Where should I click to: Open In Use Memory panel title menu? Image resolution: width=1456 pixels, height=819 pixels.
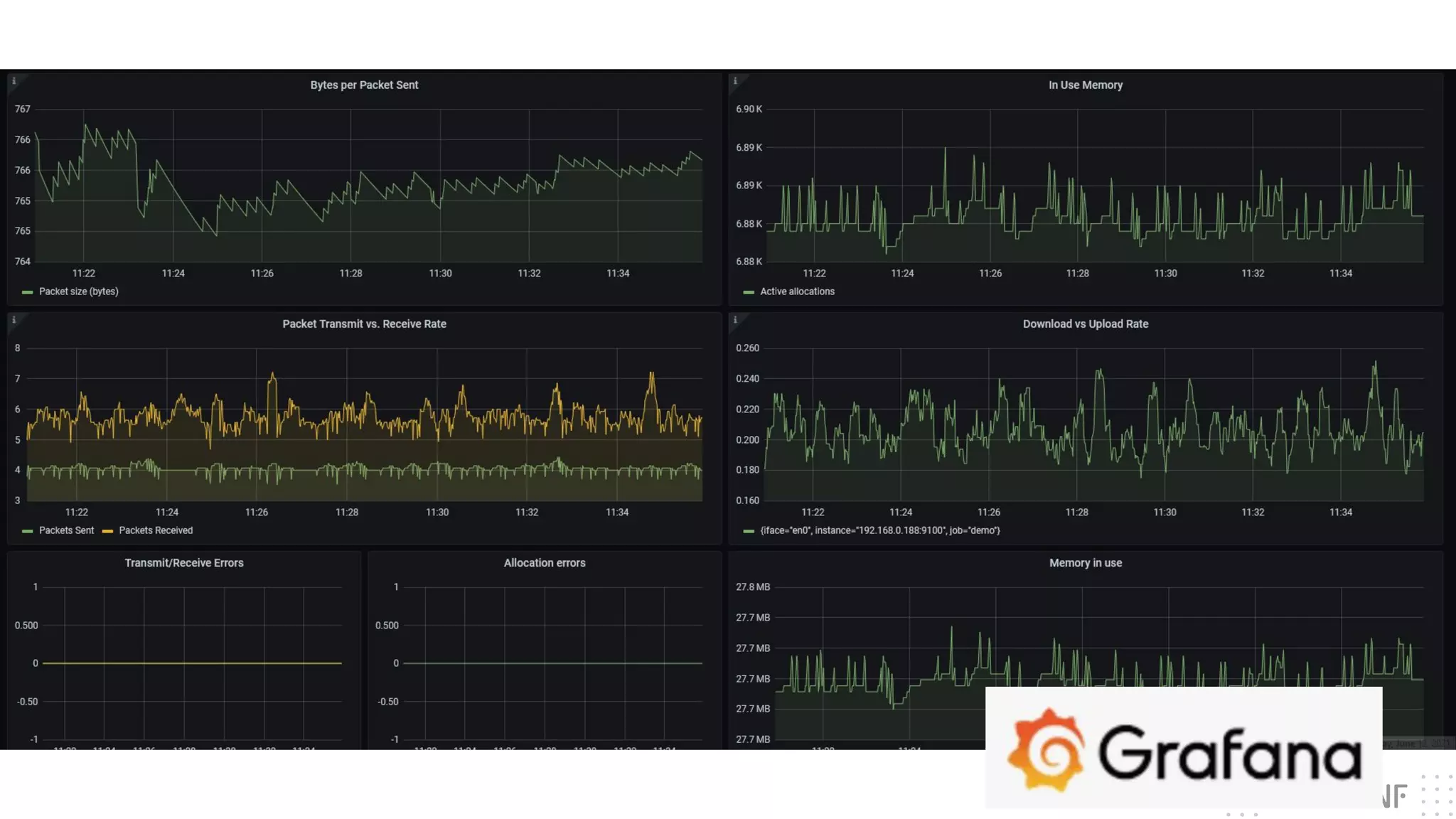[x=1085, y=85]
